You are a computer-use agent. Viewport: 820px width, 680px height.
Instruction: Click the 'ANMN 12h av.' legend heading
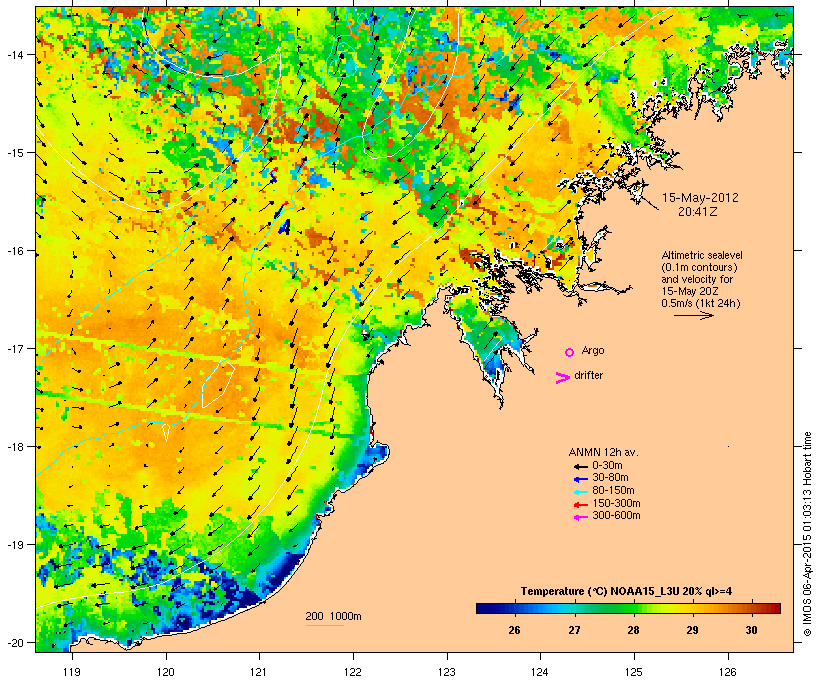pyautogui.click(x=603, y=452)
